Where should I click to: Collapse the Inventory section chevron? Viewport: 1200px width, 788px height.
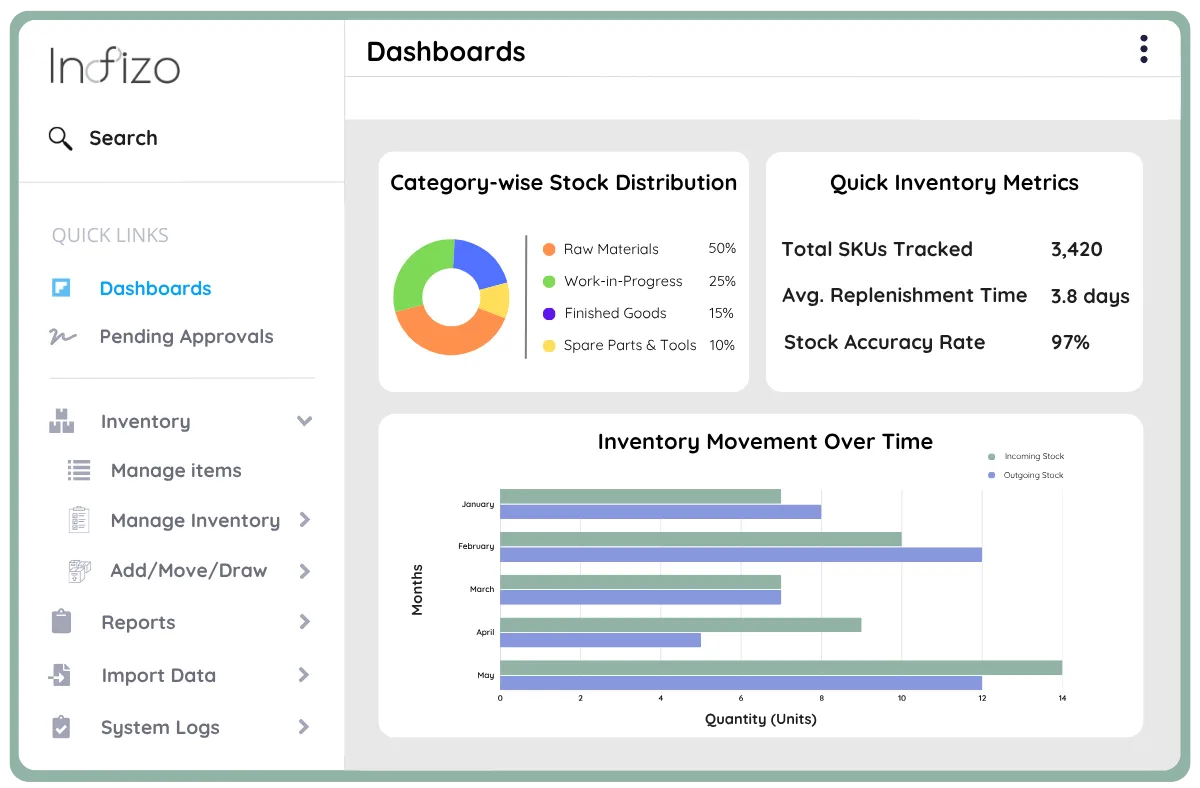coord(304,421)
